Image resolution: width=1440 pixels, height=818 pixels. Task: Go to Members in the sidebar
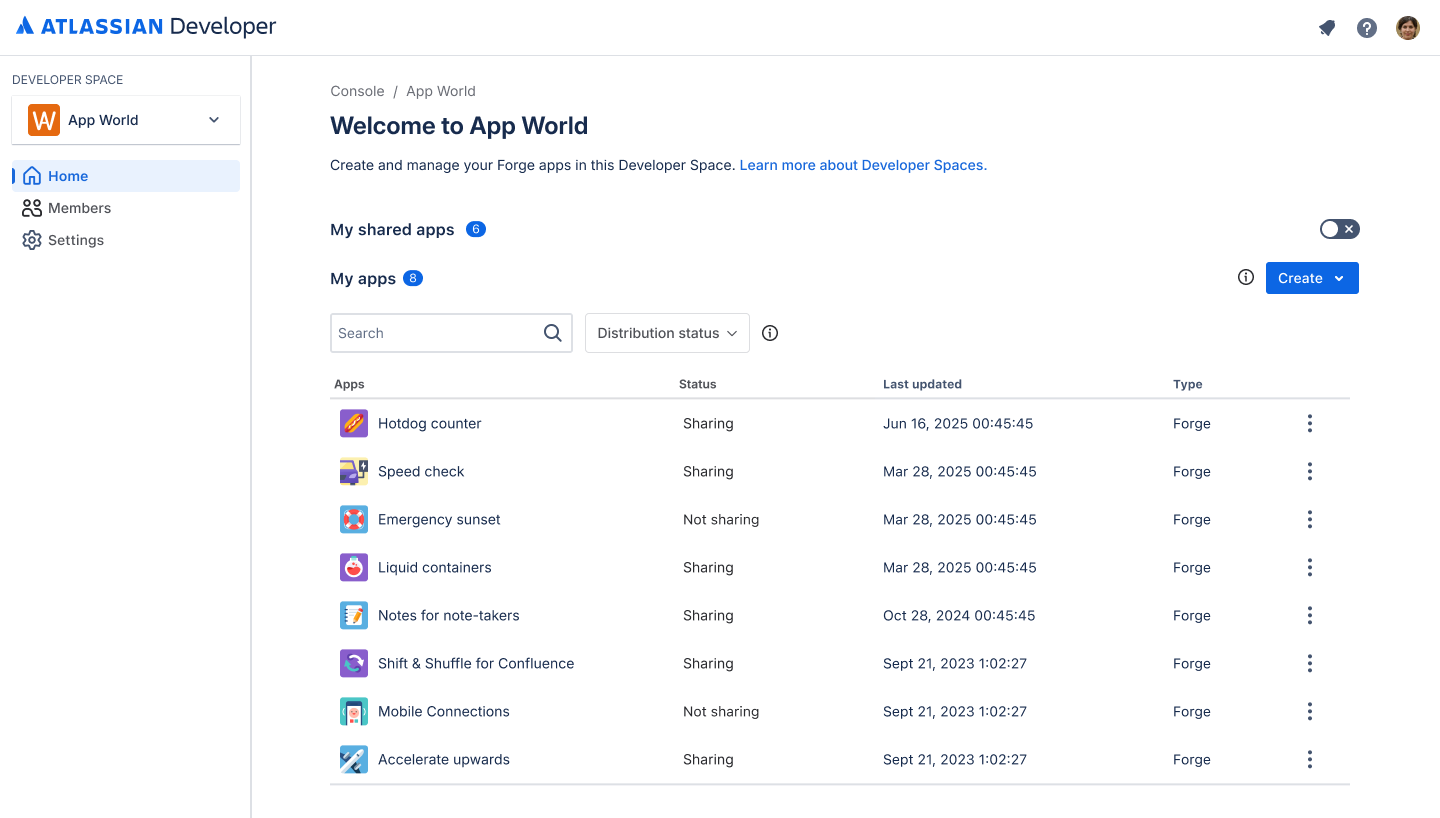[x=79, y=208]
